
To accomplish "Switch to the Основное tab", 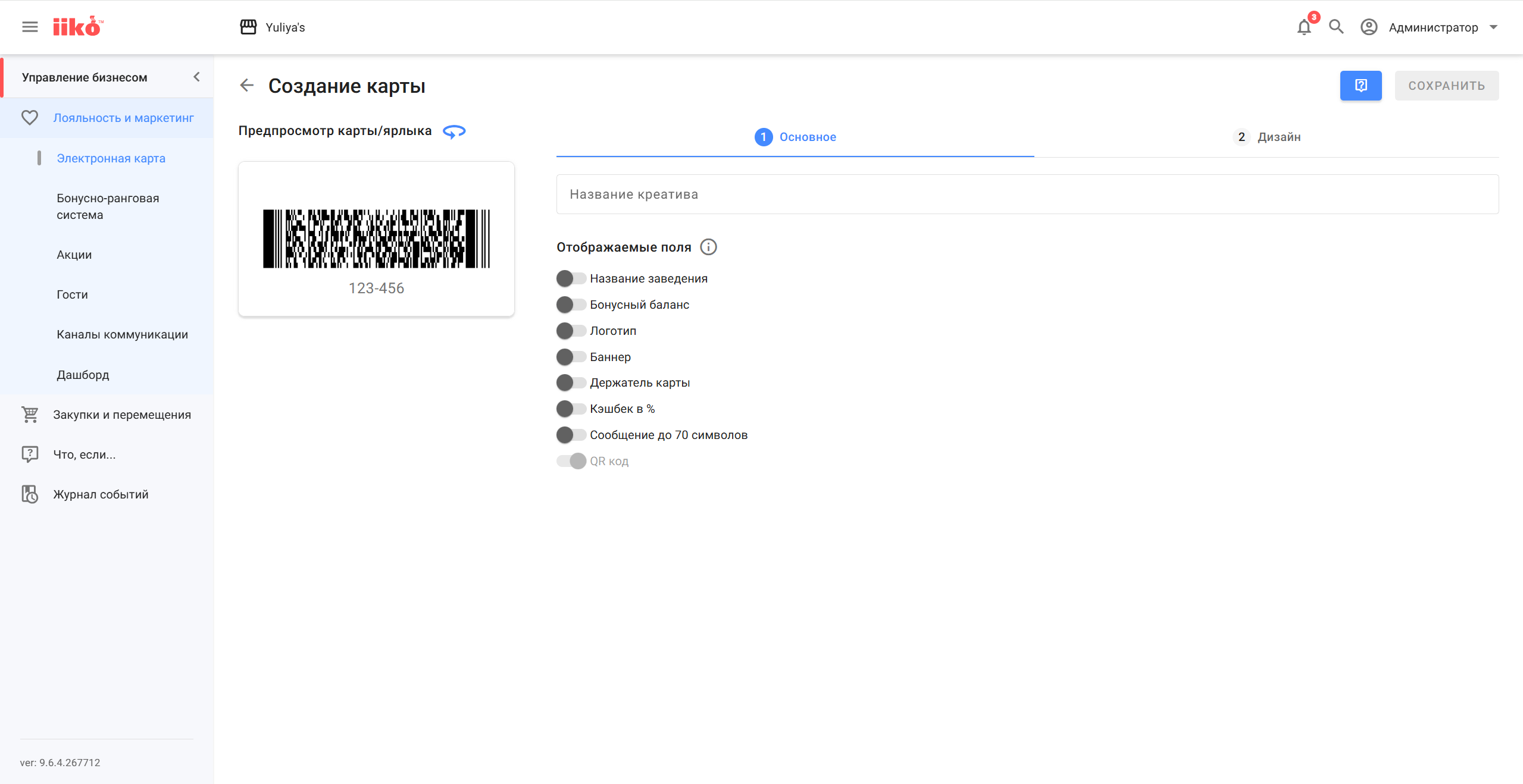I will (795, 137).
